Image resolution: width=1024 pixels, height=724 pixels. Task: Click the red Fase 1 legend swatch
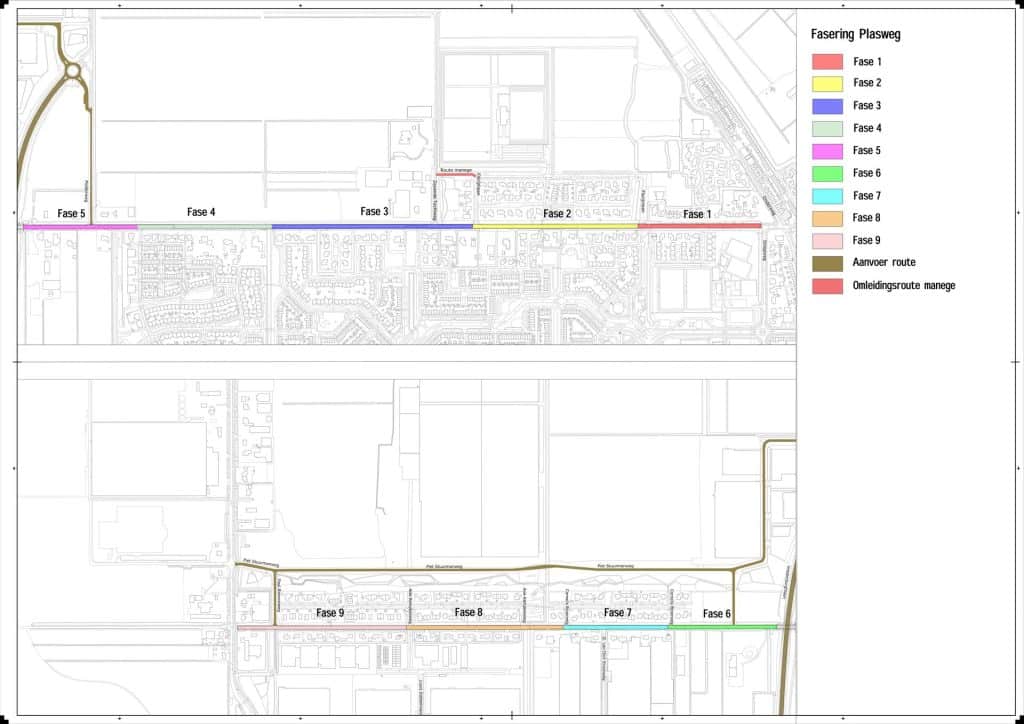point(827,61)
